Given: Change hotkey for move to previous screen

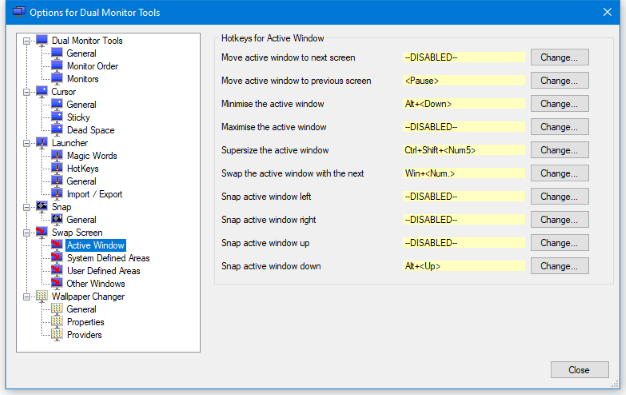Looking at the screenshot, I should coord(559,81).
